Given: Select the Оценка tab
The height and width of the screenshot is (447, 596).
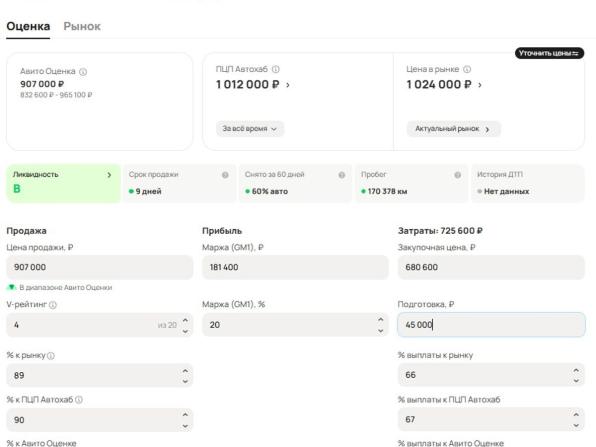Looking at the screenshot, I should [28, 26].
